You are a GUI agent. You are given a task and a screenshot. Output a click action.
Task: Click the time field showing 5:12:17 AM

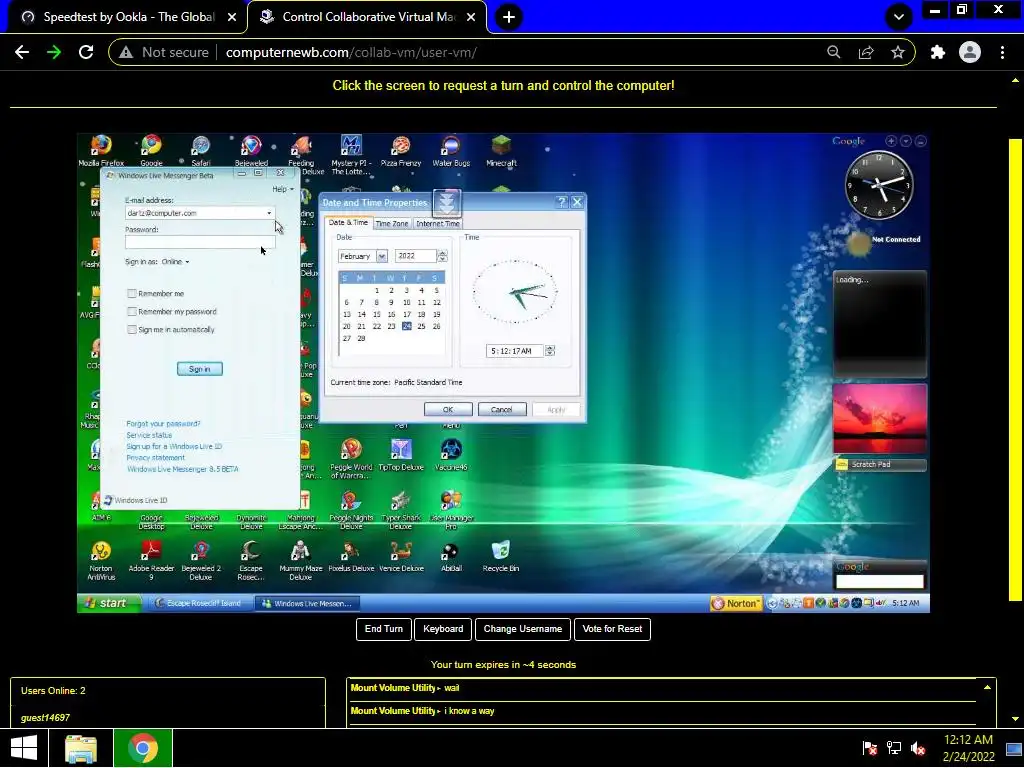coord(514,351)
